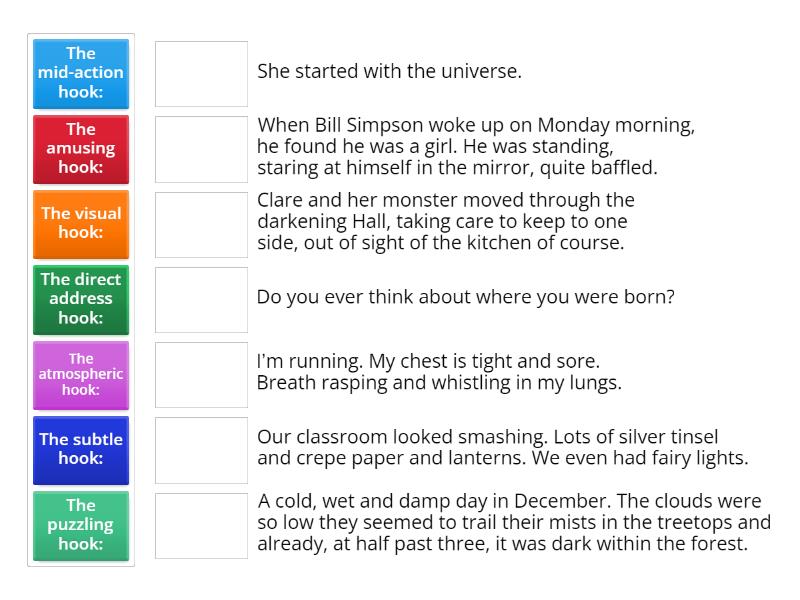Pick the dark blue subtle hook tile

[x=81, y=449]
